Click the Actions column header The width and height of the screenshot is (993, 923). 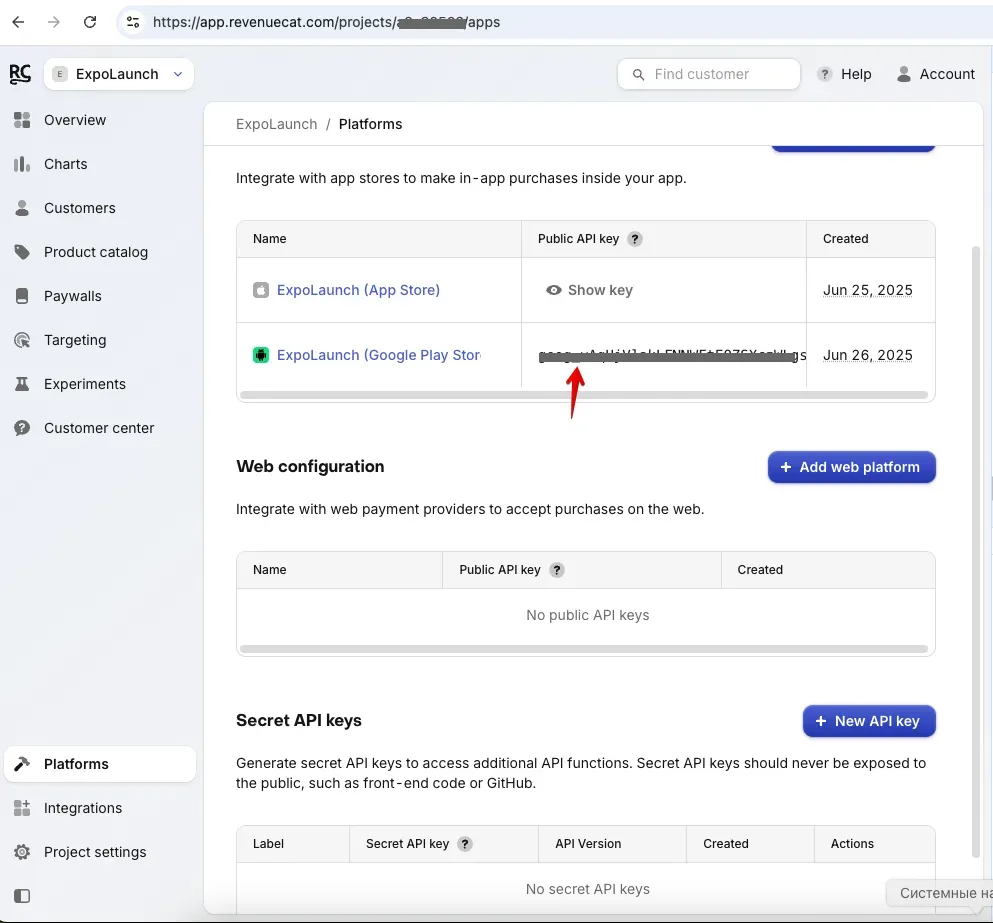point(852,844)
